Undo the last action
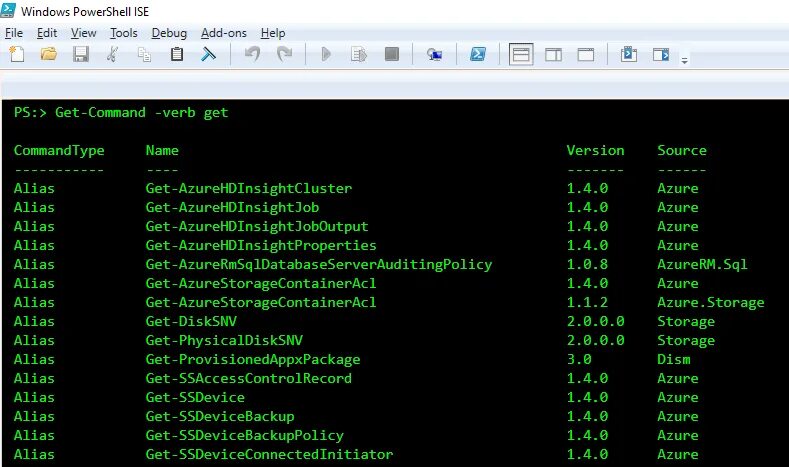Image resolution: width=789 pixels, height=467 pixels. click(252, 54)
